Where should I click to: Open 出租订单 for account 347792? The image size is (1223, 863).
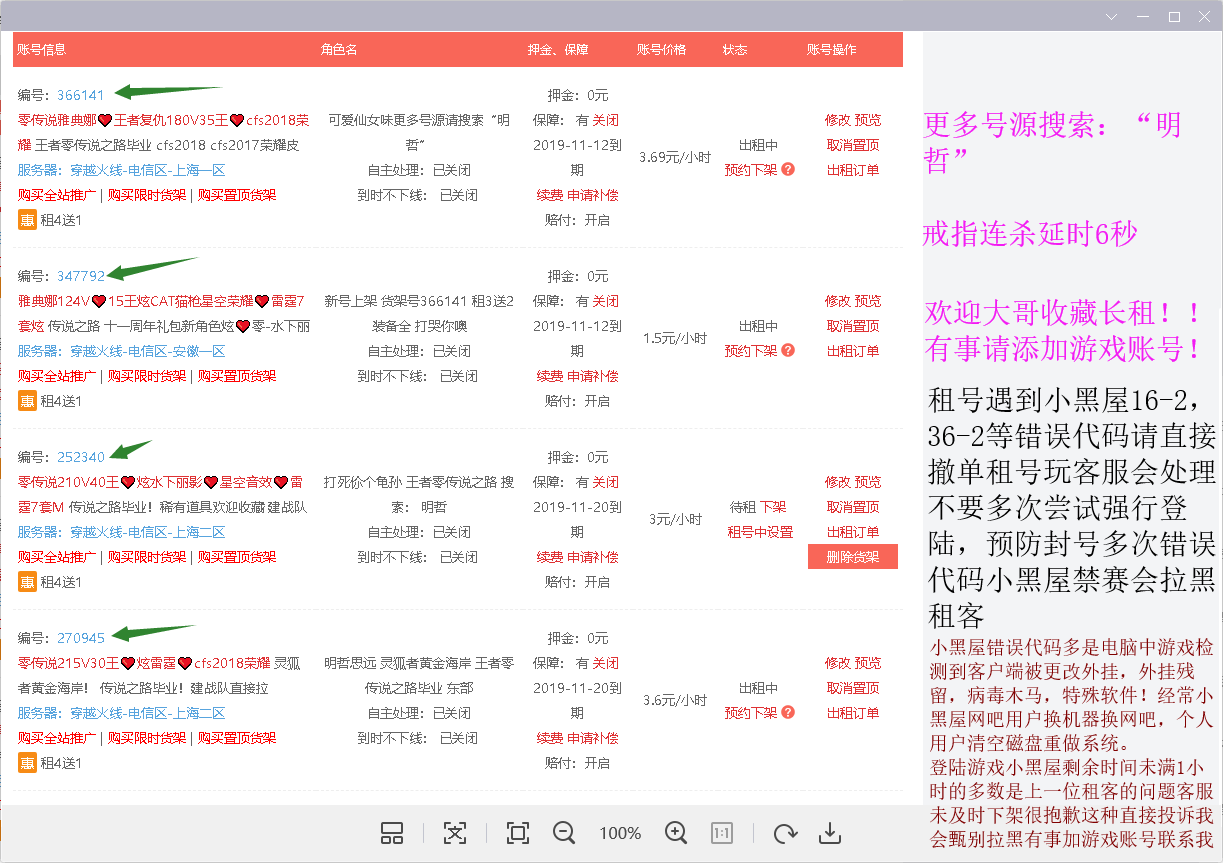pyautogui.click(x=853, y=351)
